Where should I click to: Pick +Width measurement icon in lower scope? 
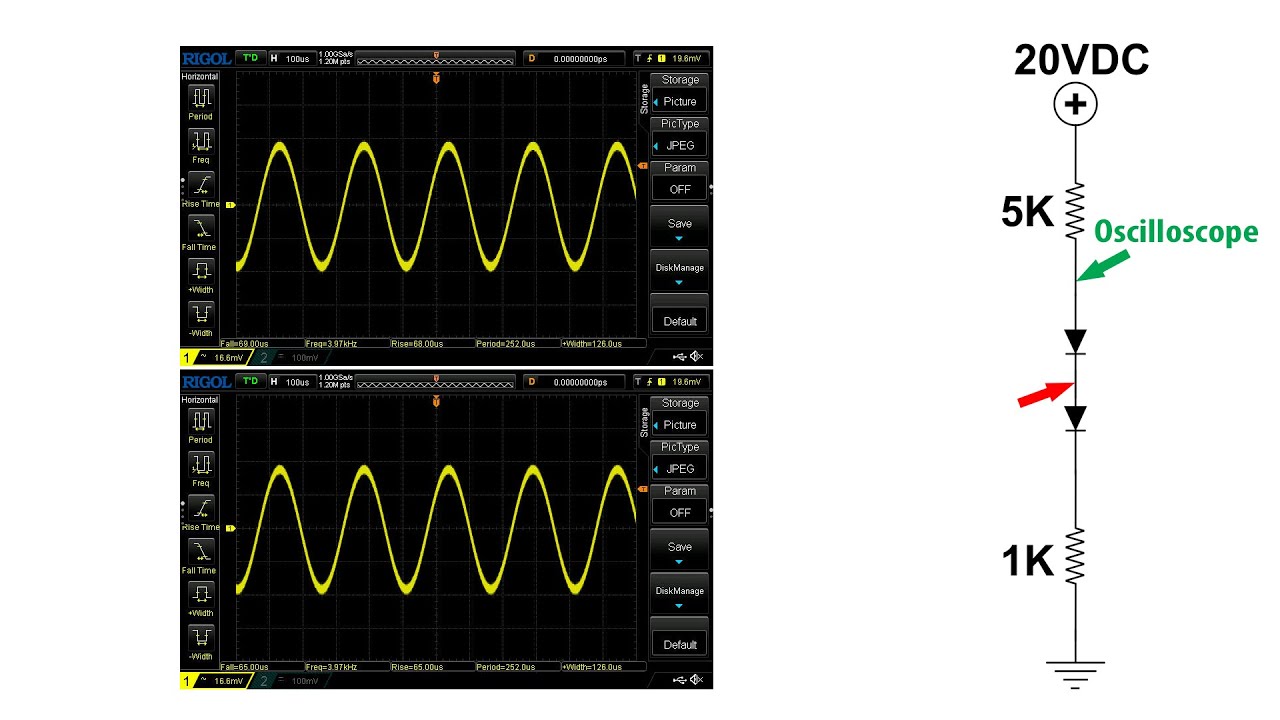click(202, 593)
